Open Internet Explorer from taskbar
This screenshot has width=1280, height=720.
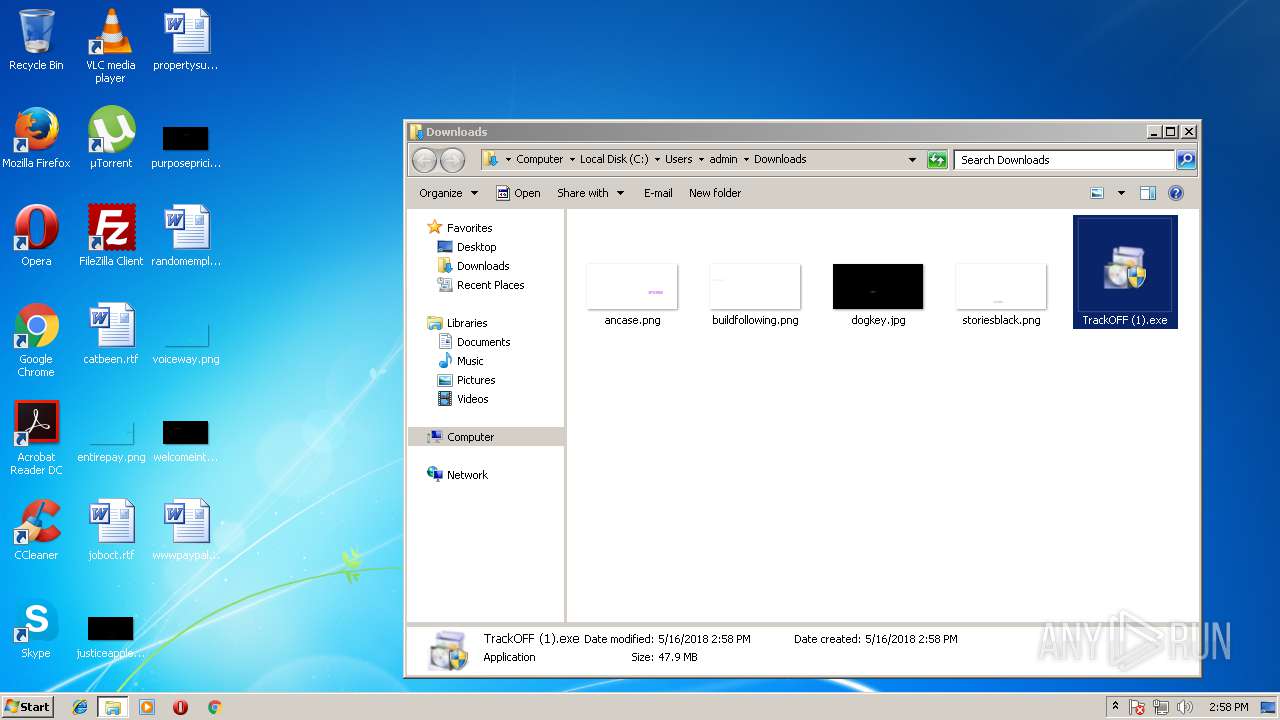pyautogui.click(x=80, y=707)
